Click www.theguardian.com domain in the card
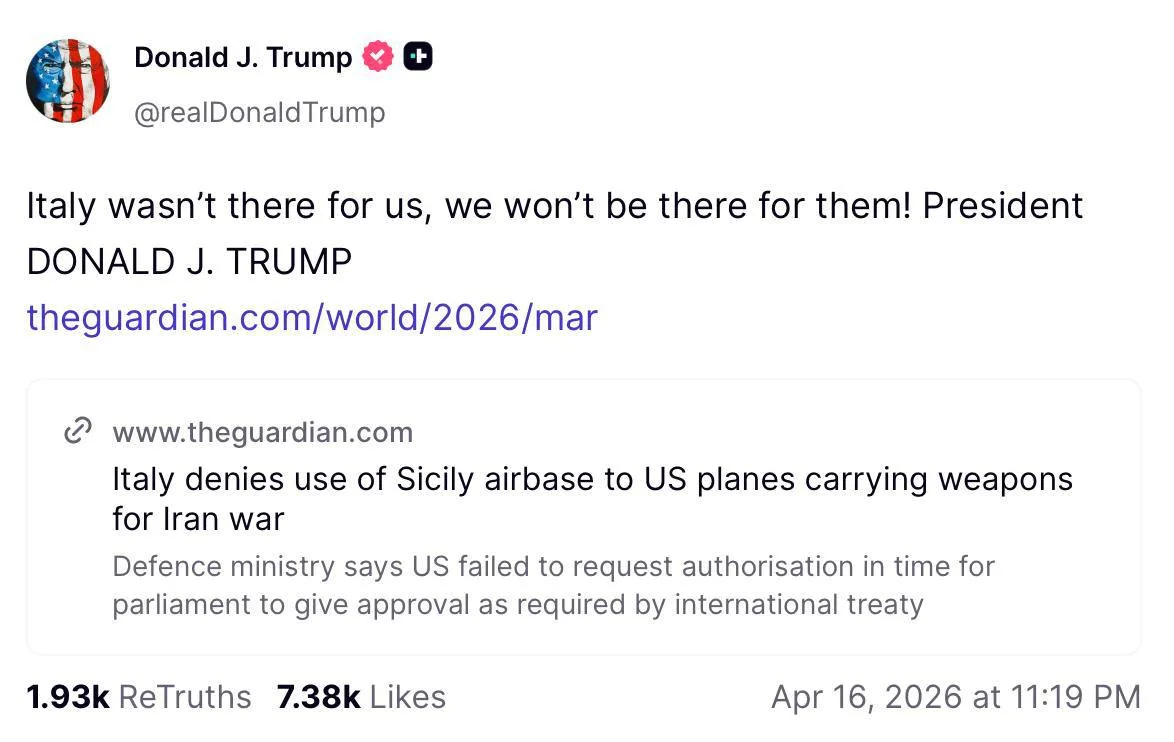 coord(262,432)
